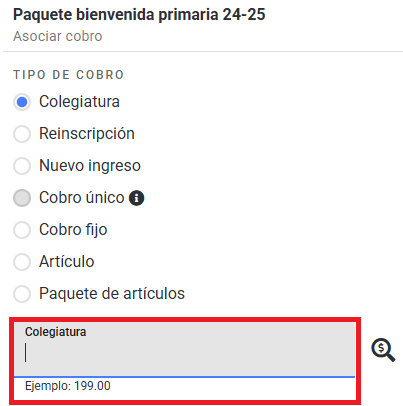Pick the Paquete de artículos radio button

coord(22,294)
